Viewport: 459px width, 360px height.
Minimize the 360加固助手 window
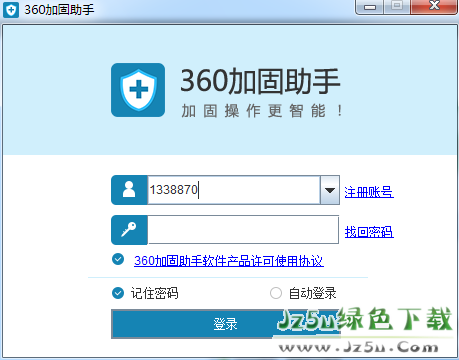coord(370,7)
